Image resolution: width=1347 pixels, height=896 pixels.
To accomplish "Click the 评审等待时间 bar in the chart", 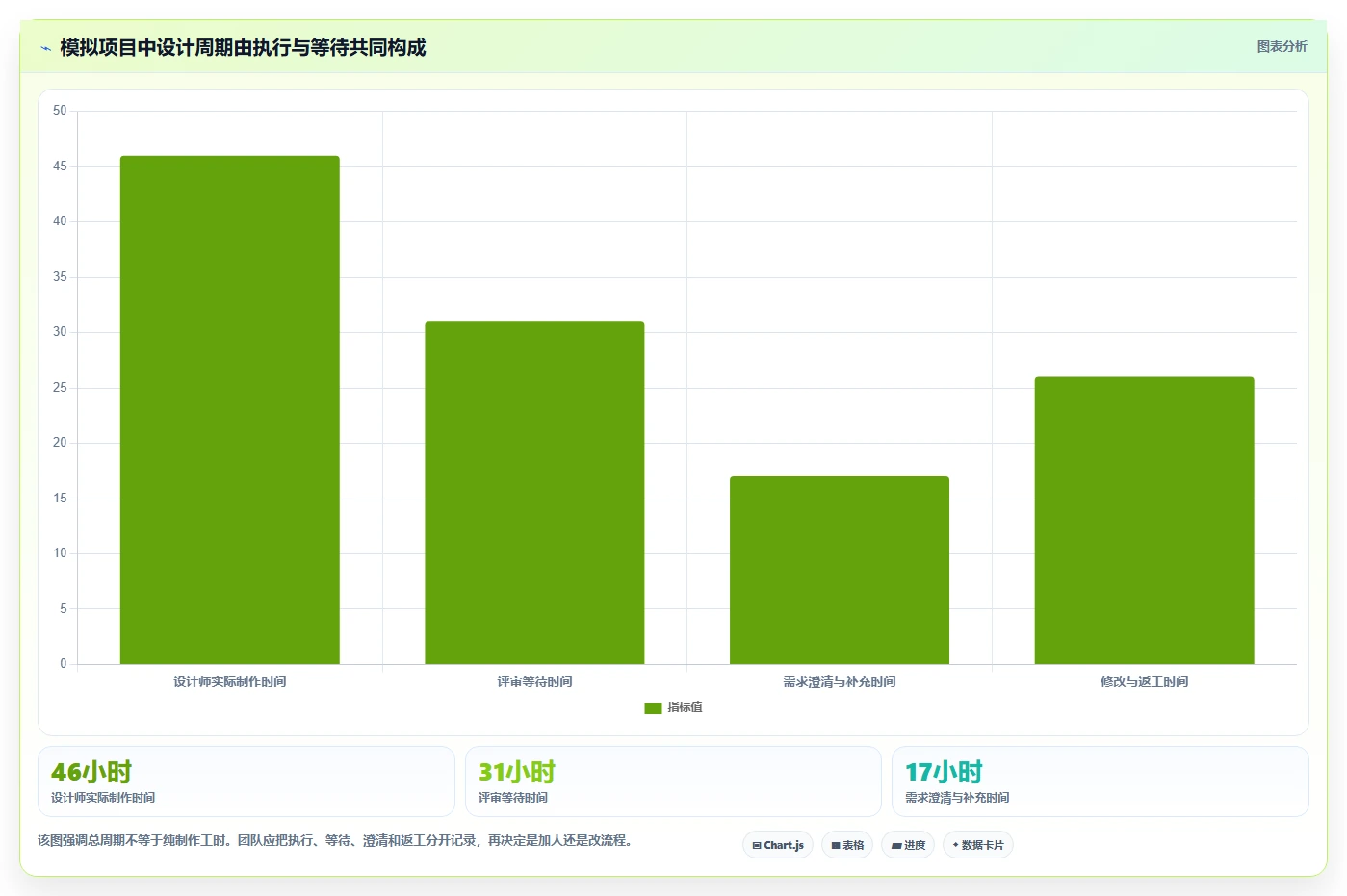I will (534, 493).
